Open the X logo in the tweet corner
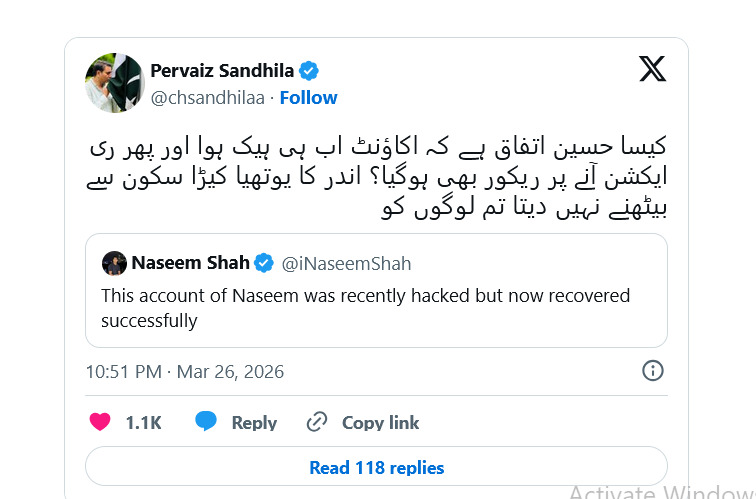The width and height of the screenshot is (756, 499). pos(652,69)
